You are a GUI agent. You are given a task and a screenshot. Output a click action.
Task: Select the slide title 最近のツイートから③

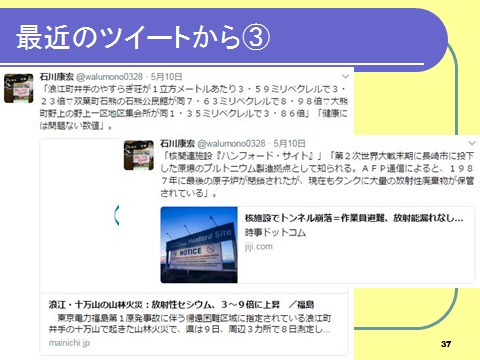pos(143,37)
